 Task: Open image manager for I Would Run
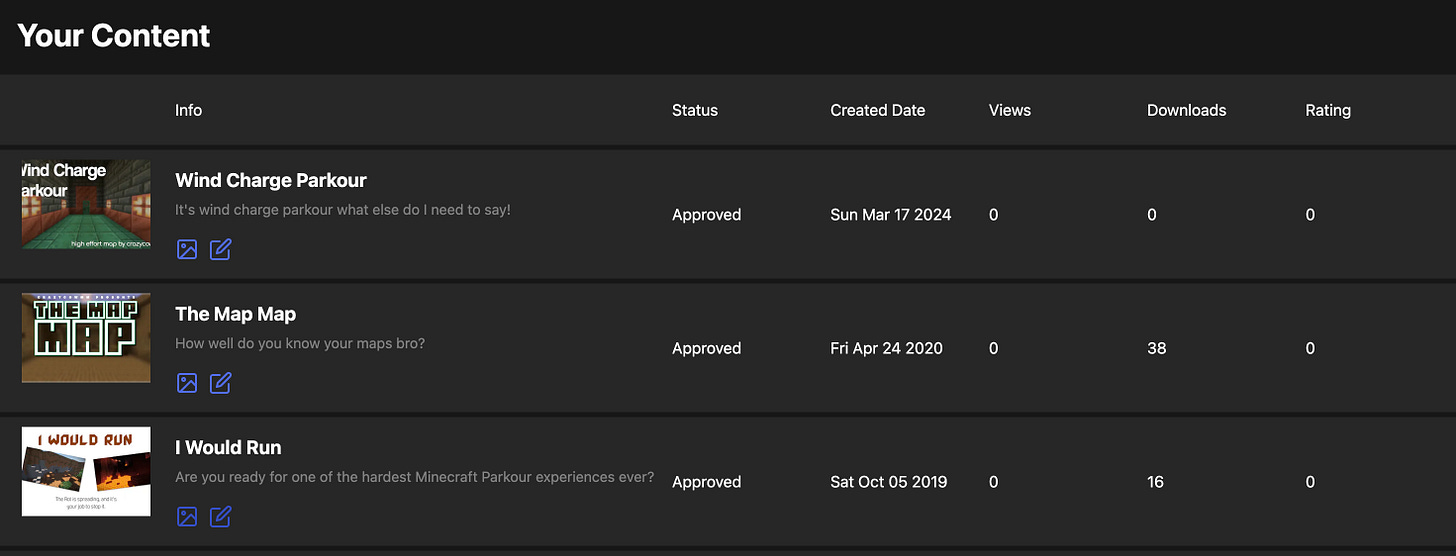click(x=187, y=516)
